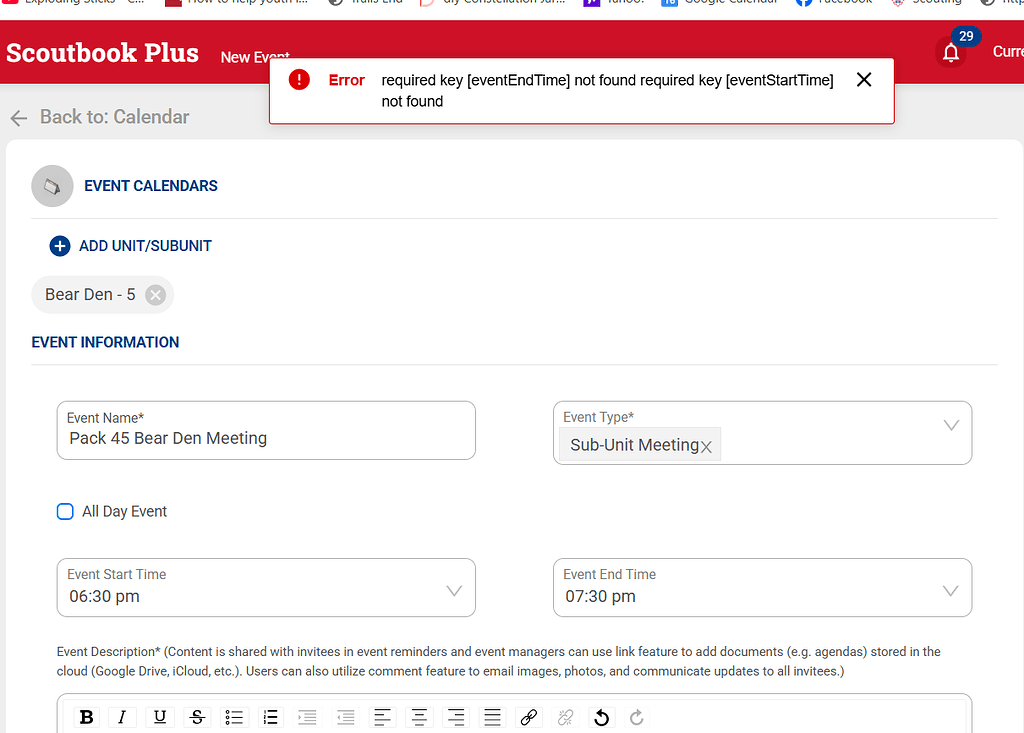Enable the All Day Event checkbox
Viewport: 1024px width, 733px height.
tap(65, 511)
